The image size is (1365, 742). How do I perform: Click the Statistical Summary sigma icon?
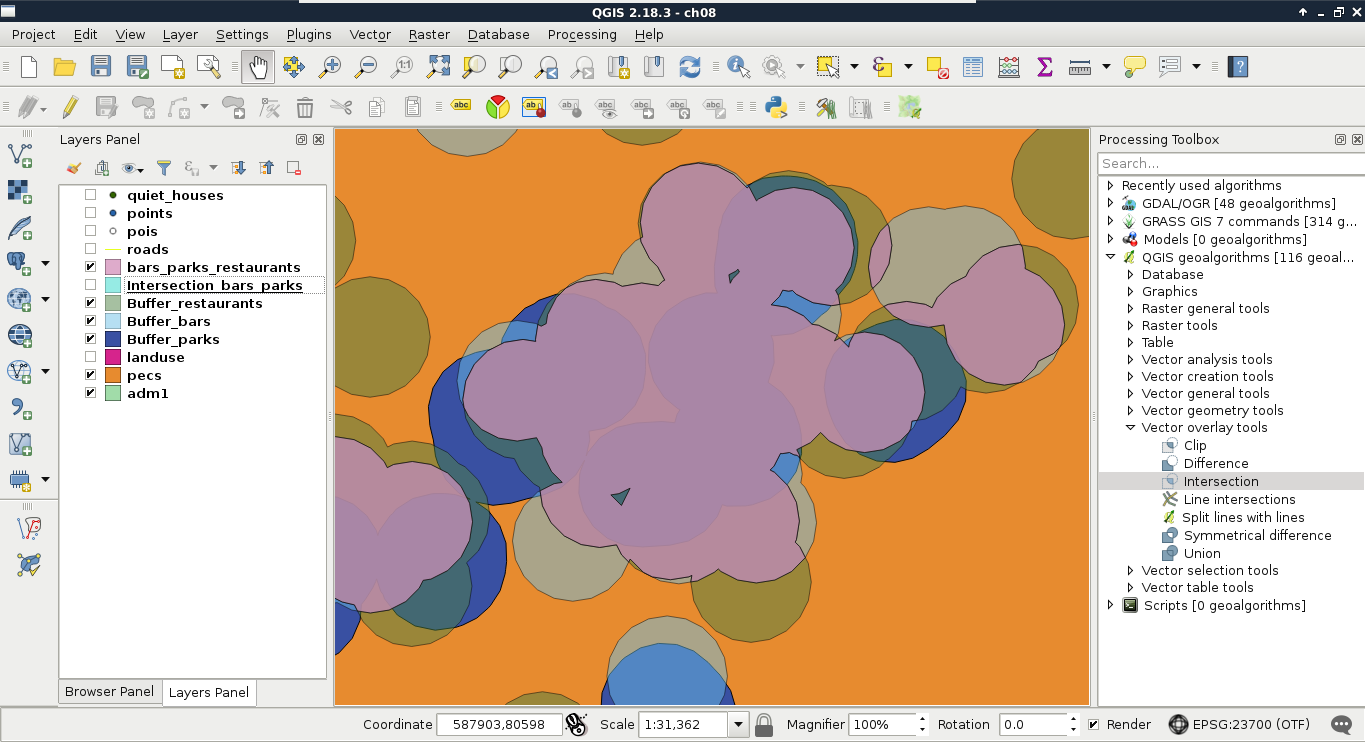pos(1045,67)
